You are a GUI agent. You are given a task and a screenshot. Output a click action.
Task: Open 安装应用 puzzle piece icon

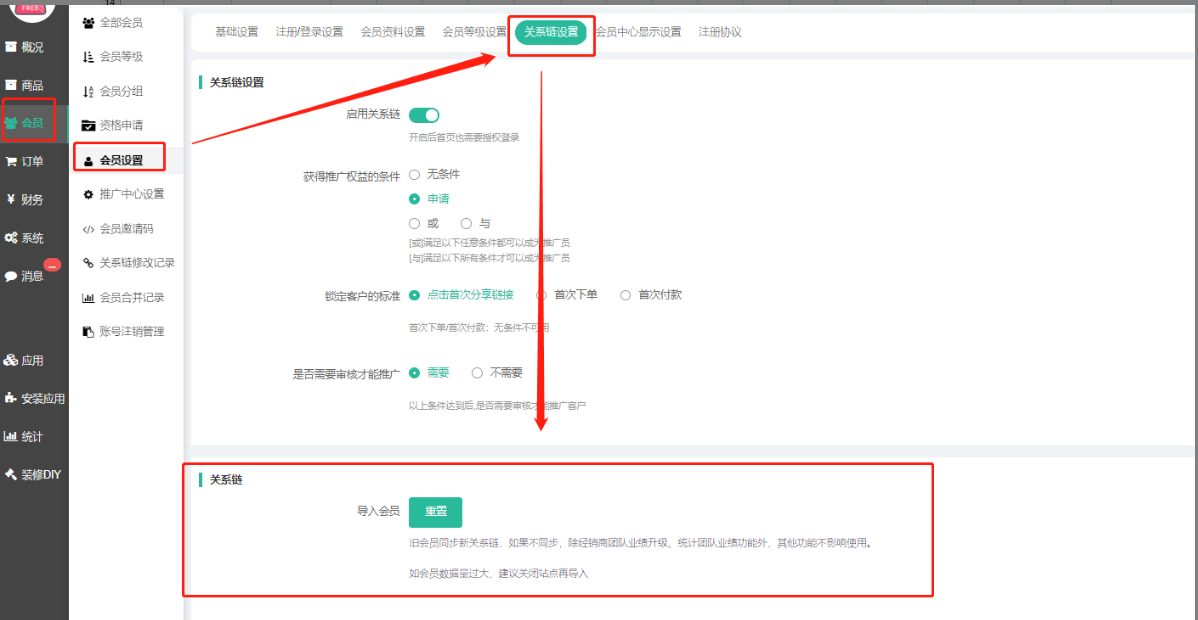tap(11, 398)
